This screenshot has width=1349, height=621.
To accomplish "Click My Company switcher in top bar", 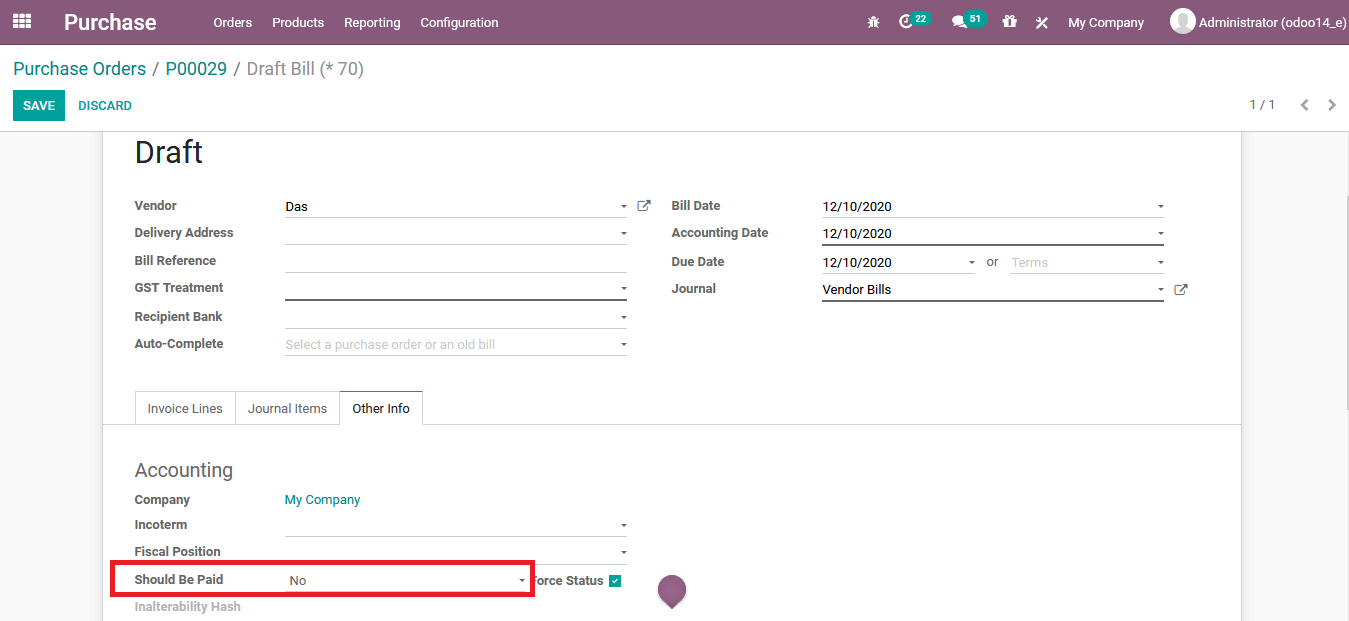I will 1106,22.
